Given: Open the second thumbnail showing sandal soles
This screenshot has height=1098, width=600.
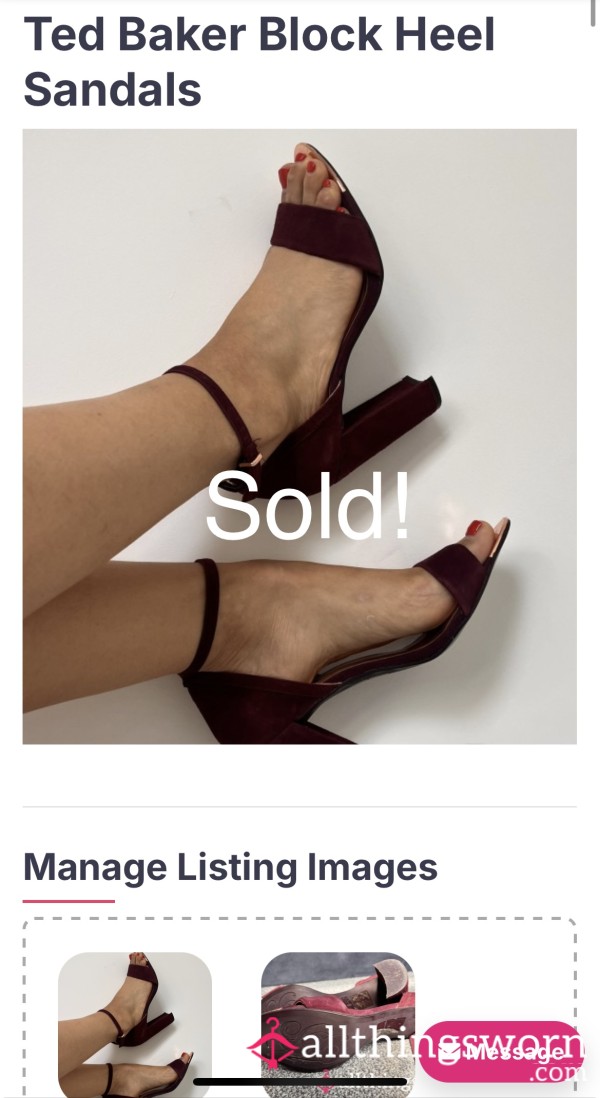Looking at the screenshot, I should [337, 1024].
